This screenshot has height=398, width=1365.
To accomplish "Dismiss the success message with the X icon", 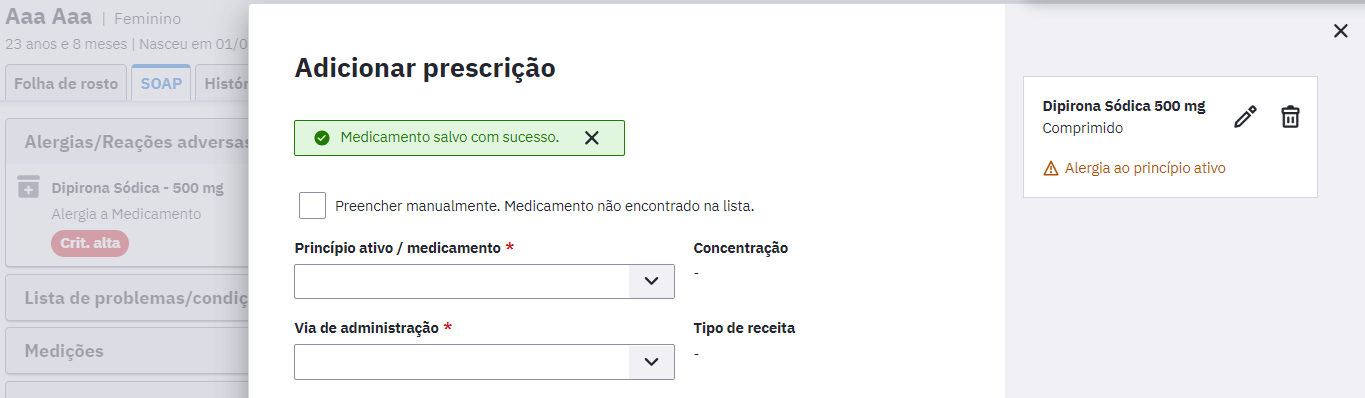I will (x=591, y=138).
